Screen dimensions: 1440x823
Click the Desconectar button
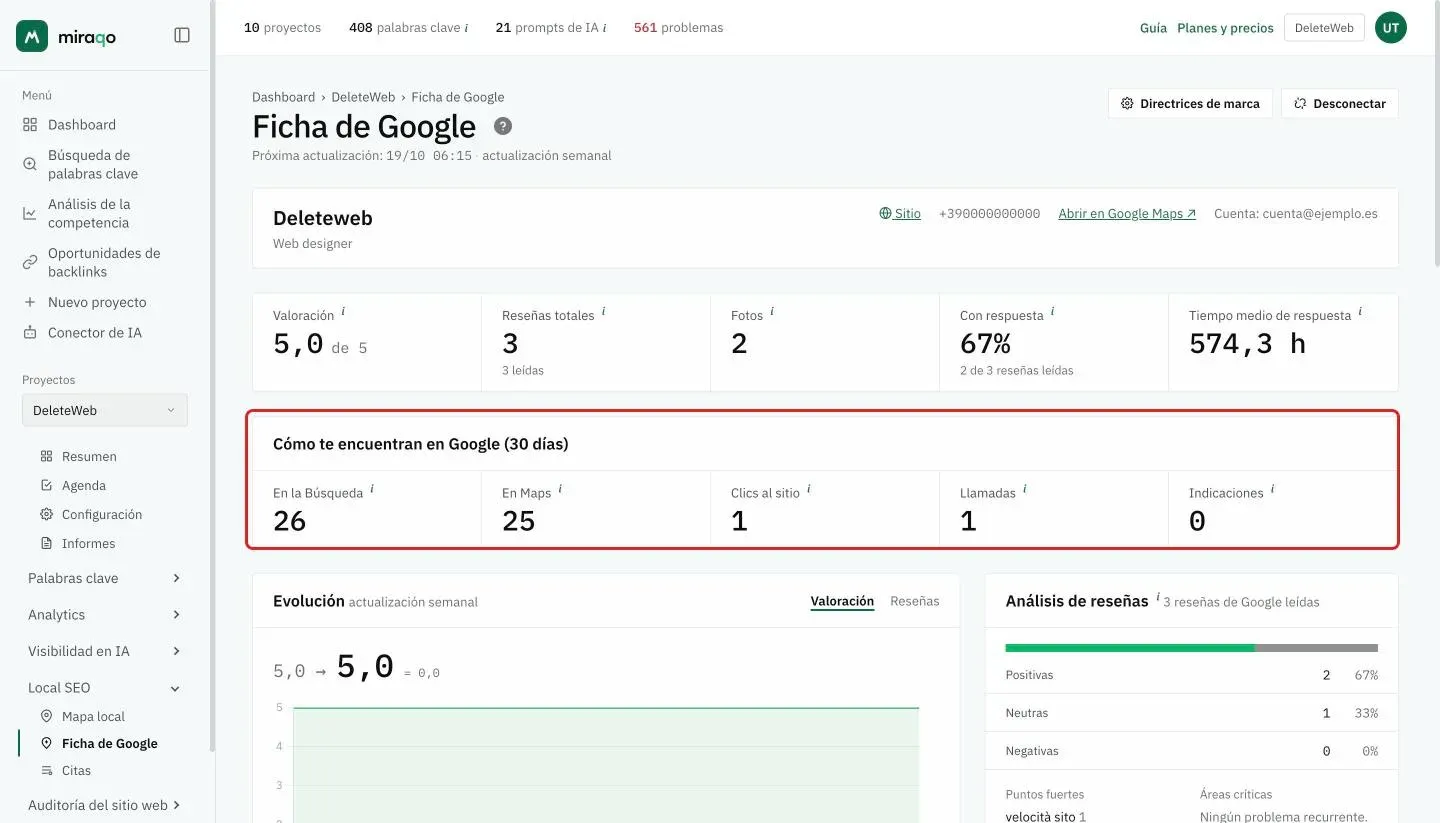click(1340, 104)
